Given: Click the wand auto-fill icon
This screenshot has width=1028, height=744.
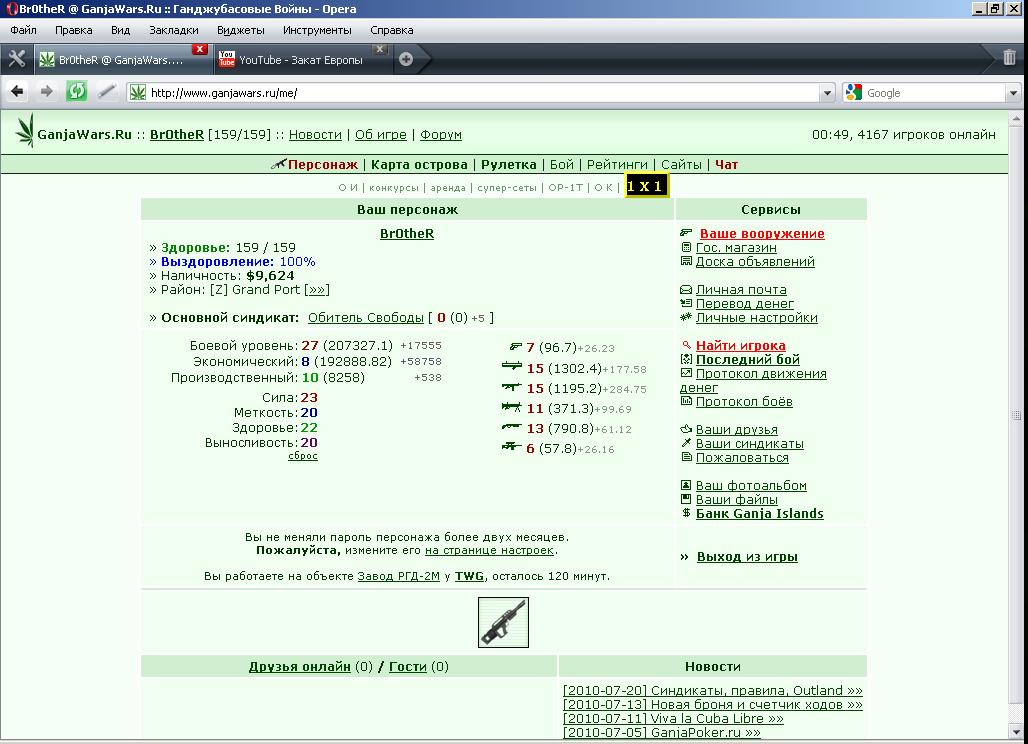Looking at the screenshot, I should 106,92.
